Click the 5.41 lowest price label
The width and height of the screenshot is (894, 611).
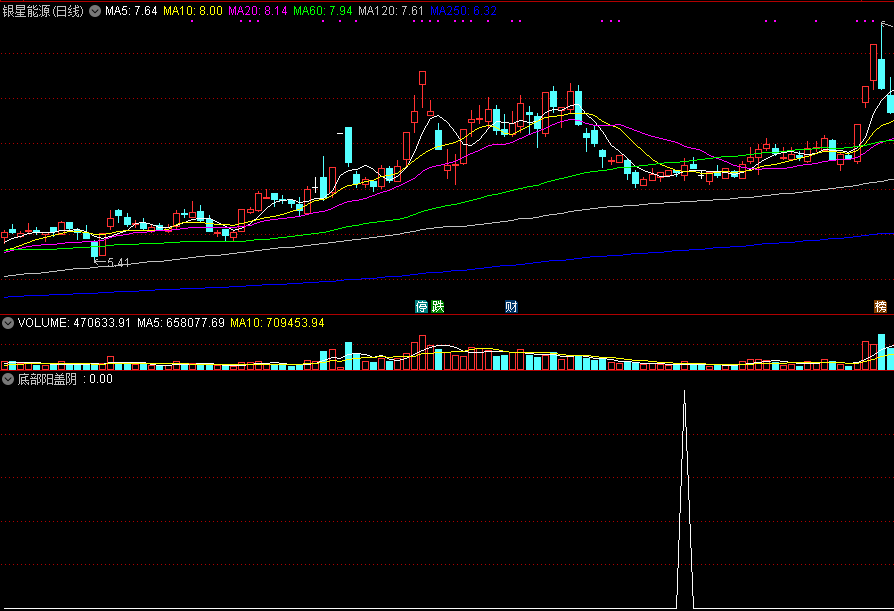(119, 263)
